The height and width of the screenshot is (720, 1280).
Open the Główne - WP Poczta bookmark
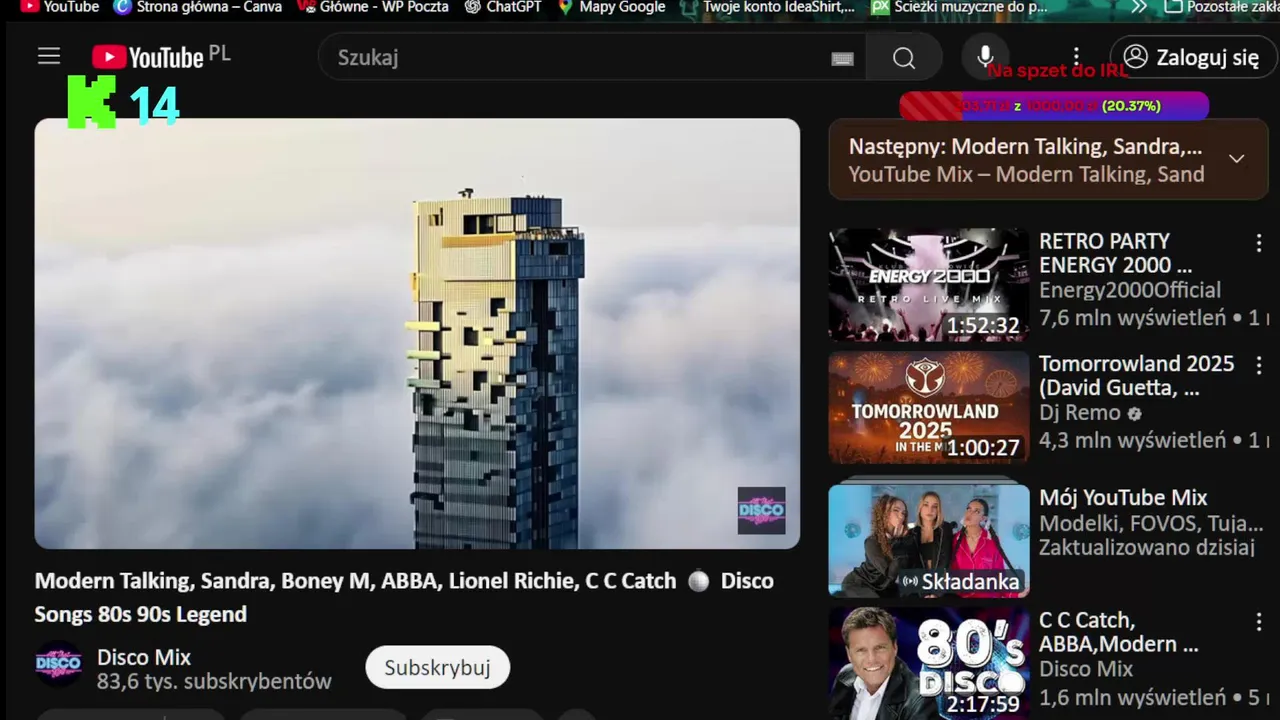point(373,7)
